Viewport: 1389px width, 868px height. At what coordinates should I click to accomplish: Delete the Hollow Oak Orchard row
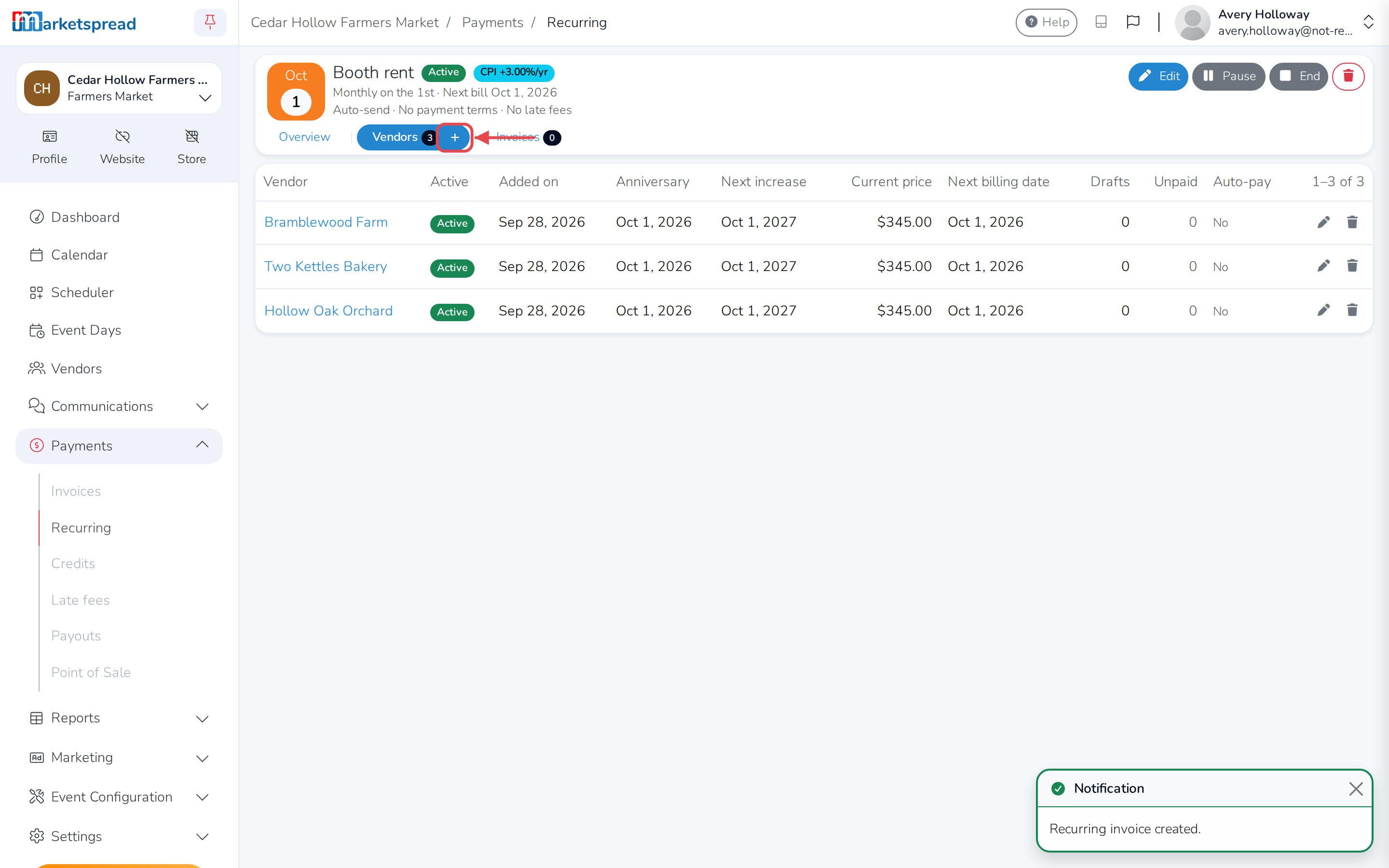point(1352,311)
